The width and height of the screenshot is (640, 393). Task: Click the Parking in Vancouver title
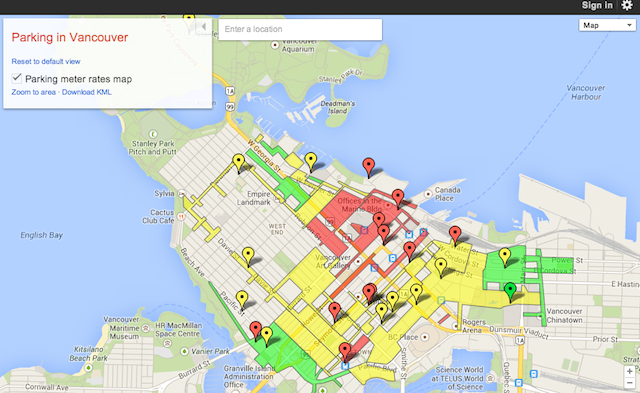point(70,38)
